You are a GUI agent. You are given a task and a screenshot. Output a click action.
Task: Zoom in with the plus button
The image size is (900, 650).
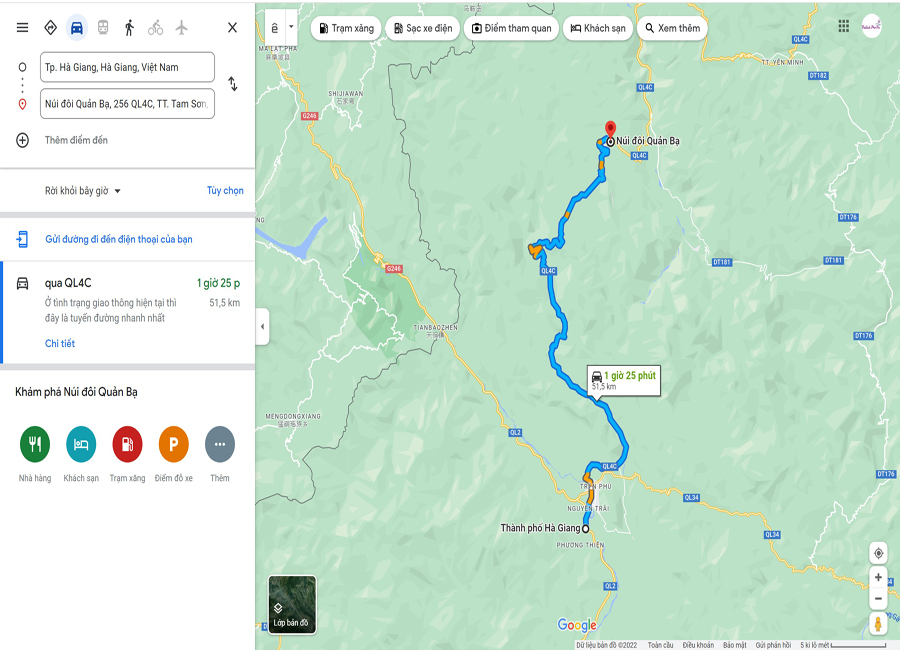point(878,577)
